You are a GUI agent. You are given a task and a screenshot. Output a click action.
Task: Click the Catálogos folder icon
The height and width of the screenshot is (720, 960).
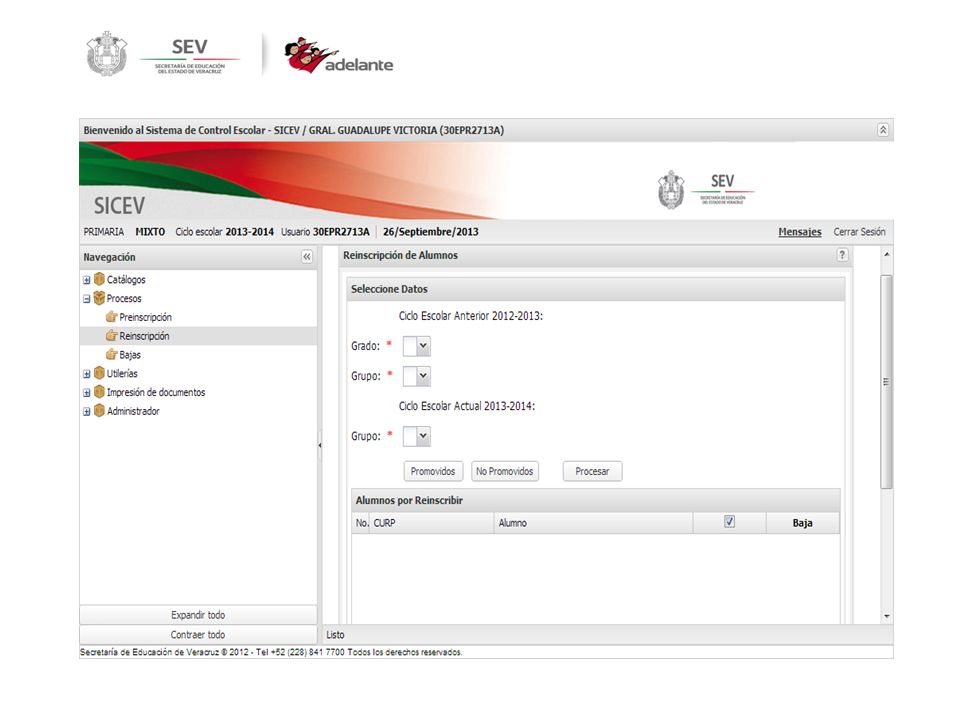click(99, 279)
